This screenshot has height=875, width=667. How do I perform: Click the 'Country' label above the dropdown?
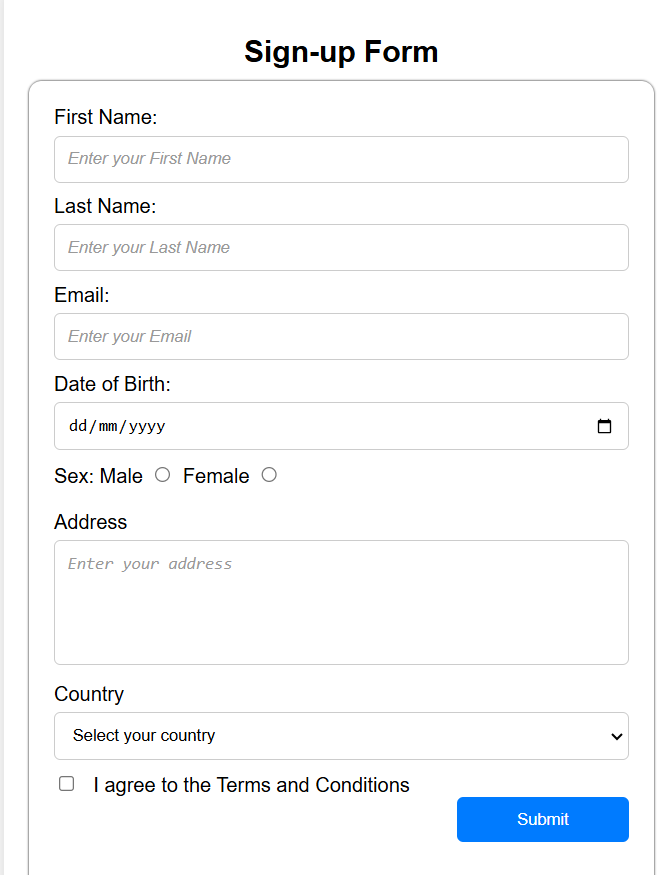89,694
